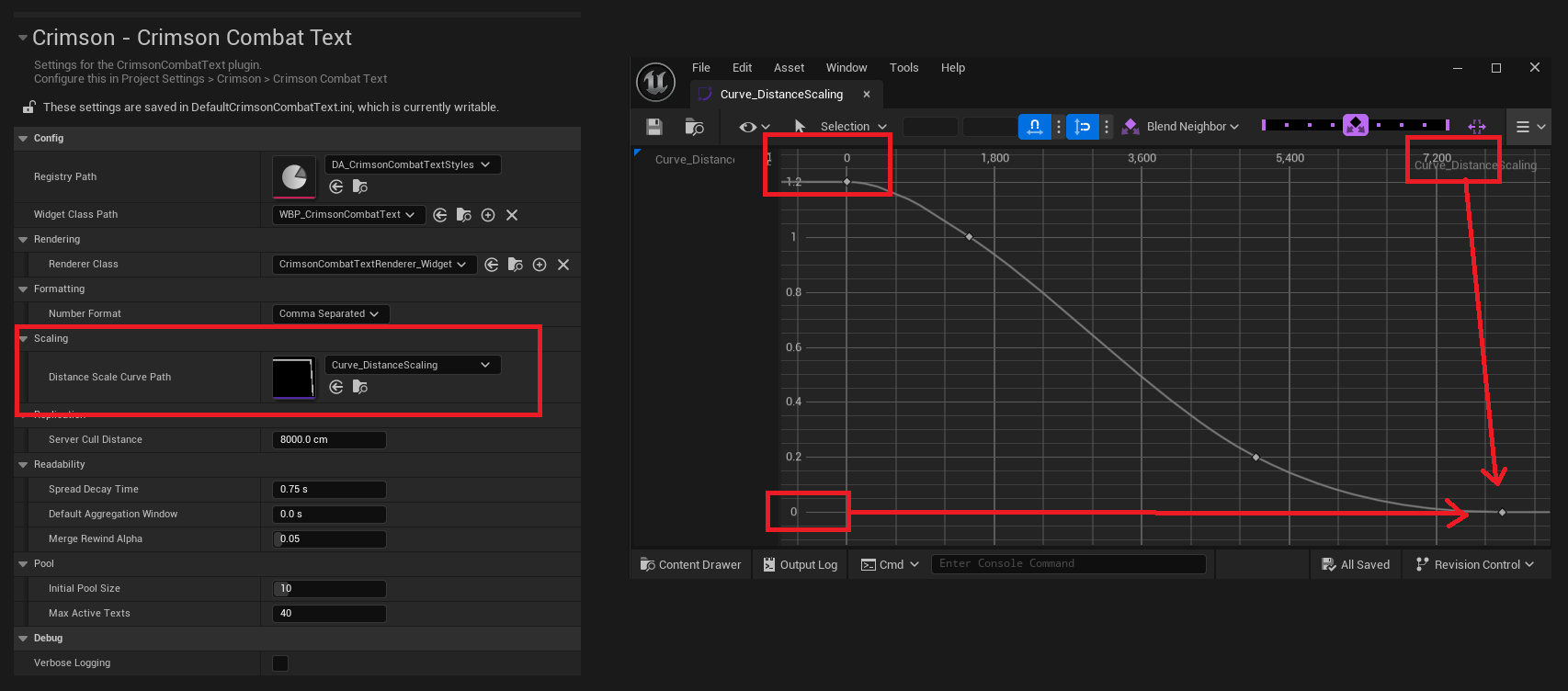Browse to Registry Path asset in content browser
The height and width of the screenshot is (691, 1568).
[x=360, y=187]
